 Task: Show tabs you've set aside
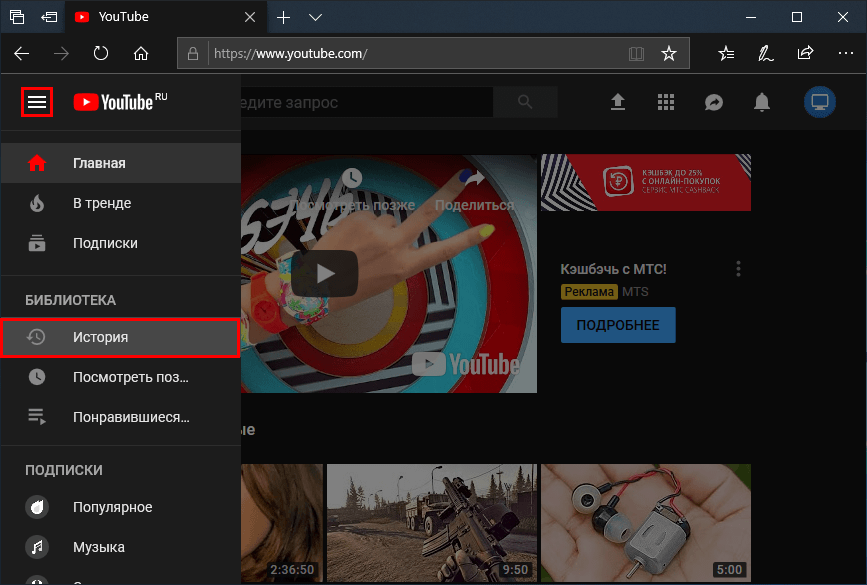click(x=17, y=17)
